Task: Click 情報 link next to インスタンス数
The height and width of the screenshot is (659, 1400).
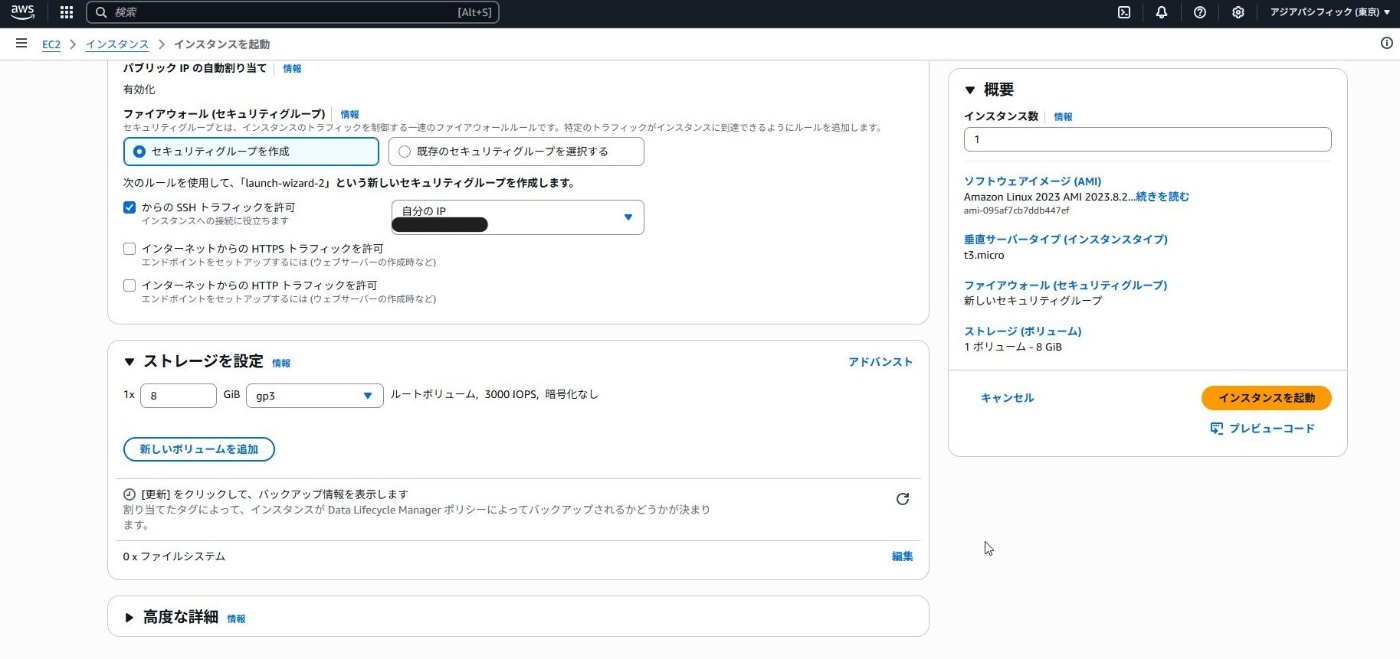Action: click(1063, 117)
